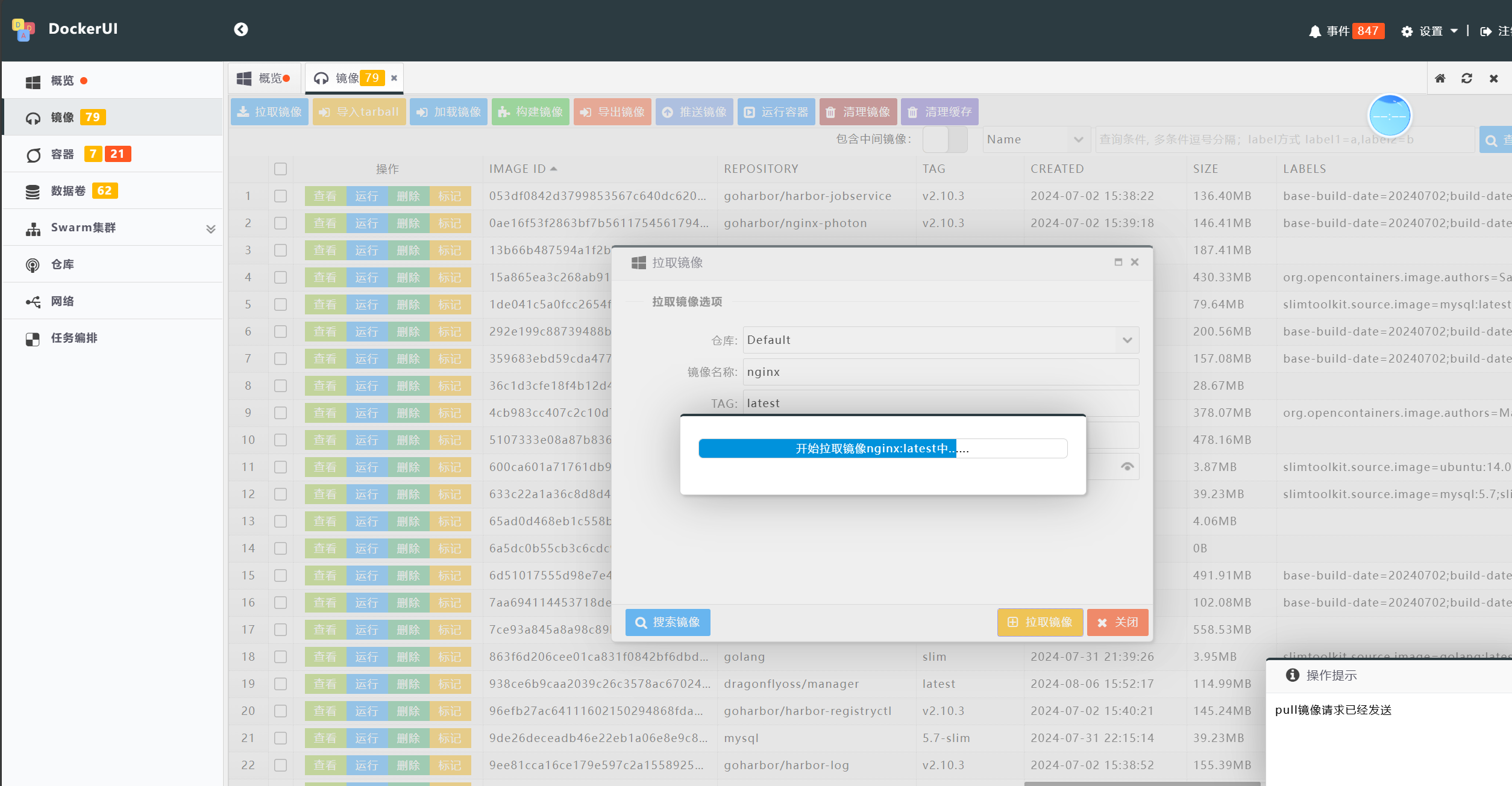Click the nginx pull progress bar

coord(883,449)
